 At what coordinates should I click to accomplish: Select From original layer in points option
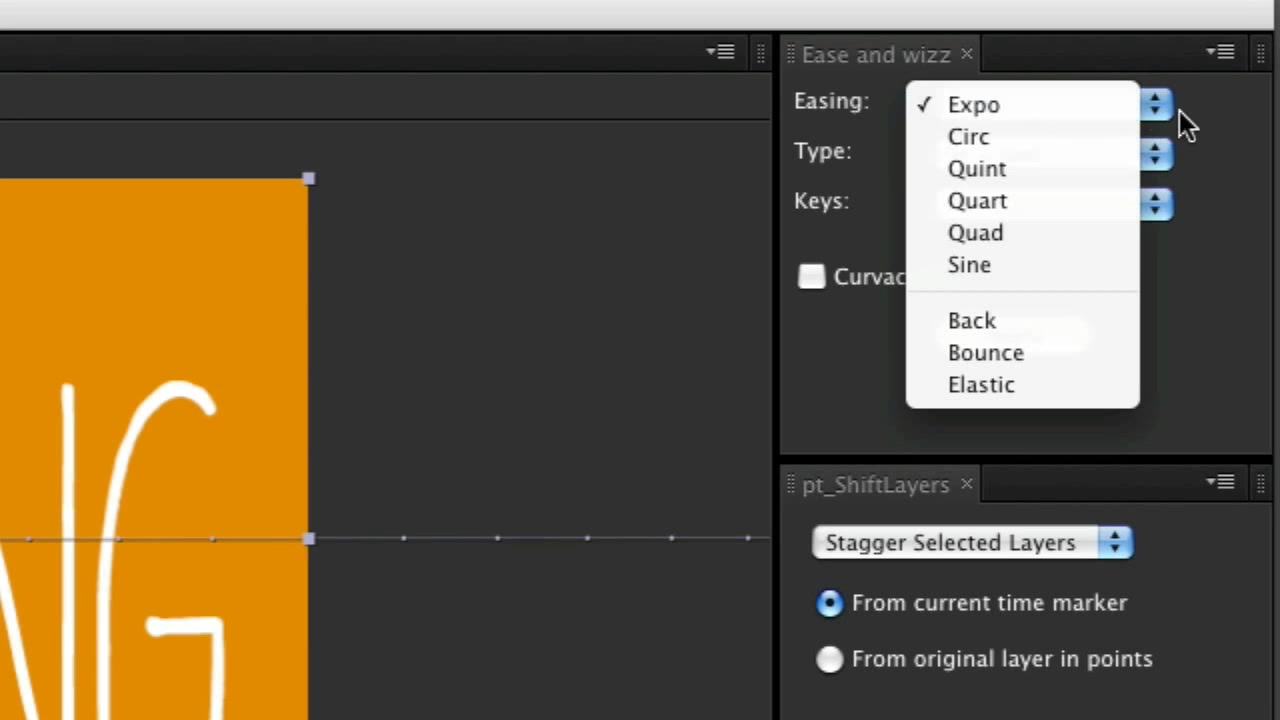click(x=830, y=659)
